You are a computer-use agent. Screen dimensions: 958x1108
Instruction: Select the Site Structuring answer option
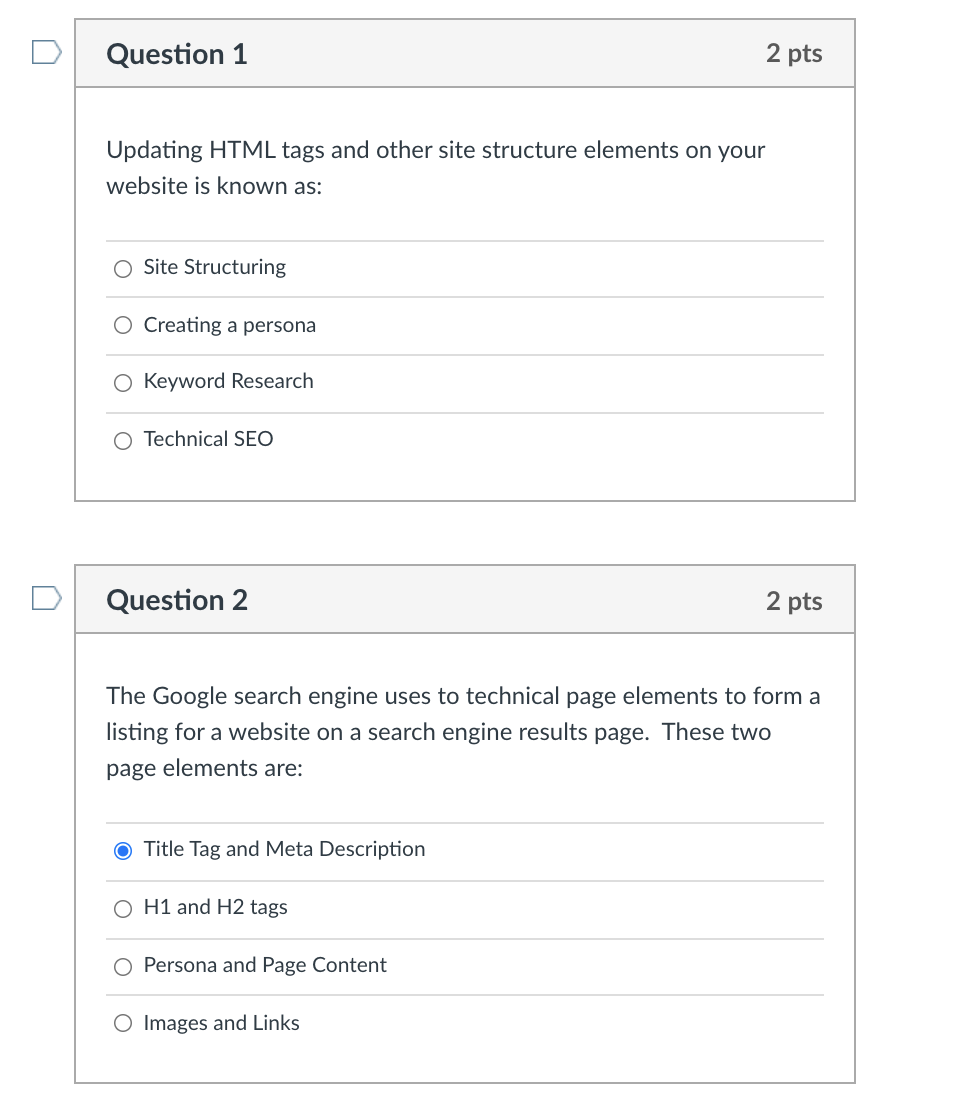(x=122, y=268)
